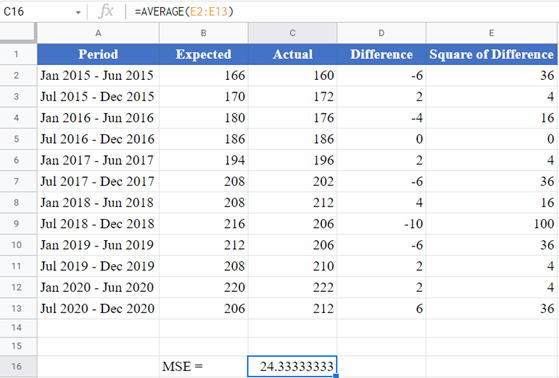Viewport: 559px width, 378px height.
Task: Click Expected value 220
Action: click(204, 287)
